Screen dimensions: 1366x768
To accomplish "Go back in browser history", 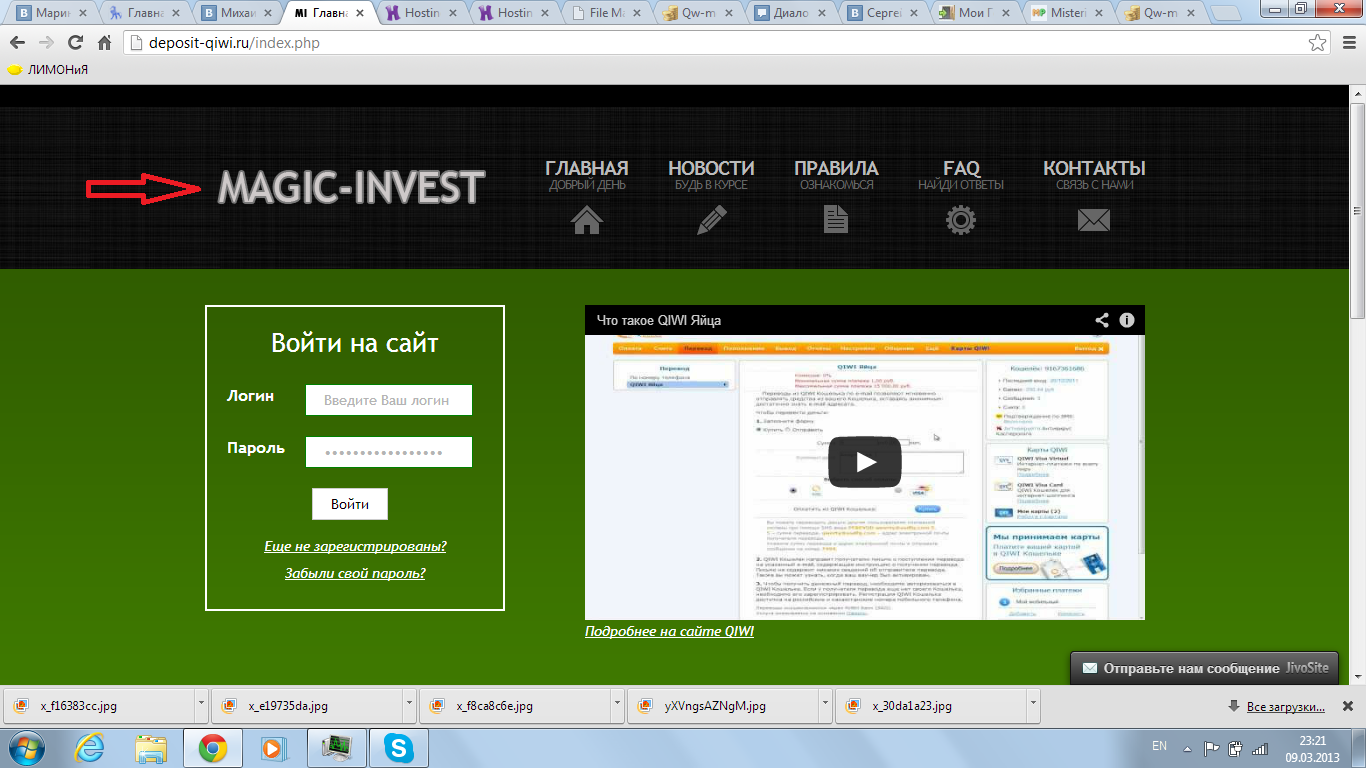I will tap(17, 43).
